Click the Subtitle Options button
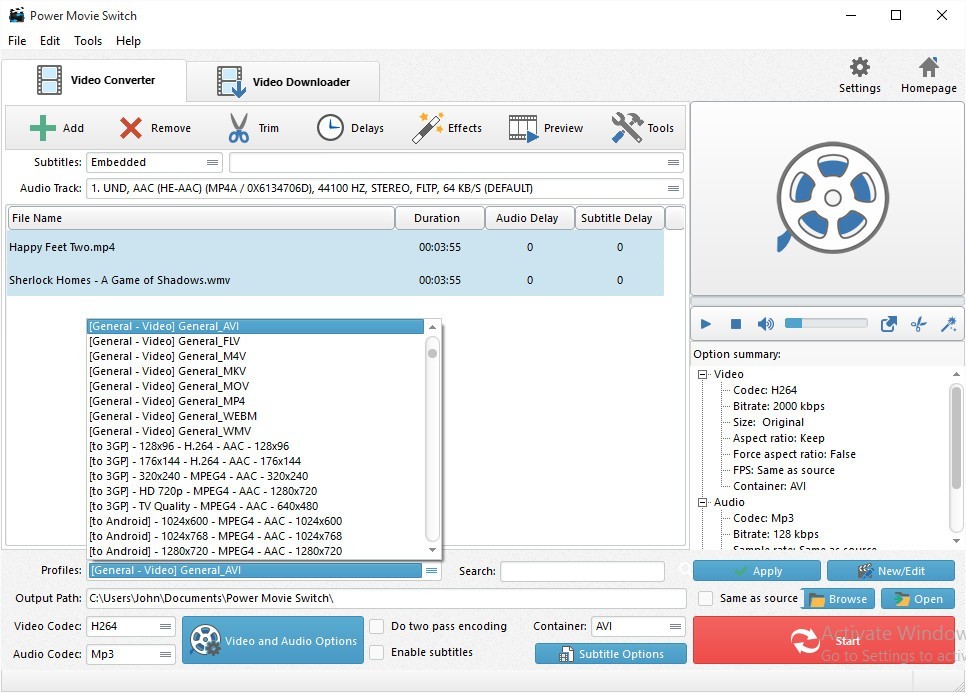Screen dimensions: 966x693 pos(610,654)
